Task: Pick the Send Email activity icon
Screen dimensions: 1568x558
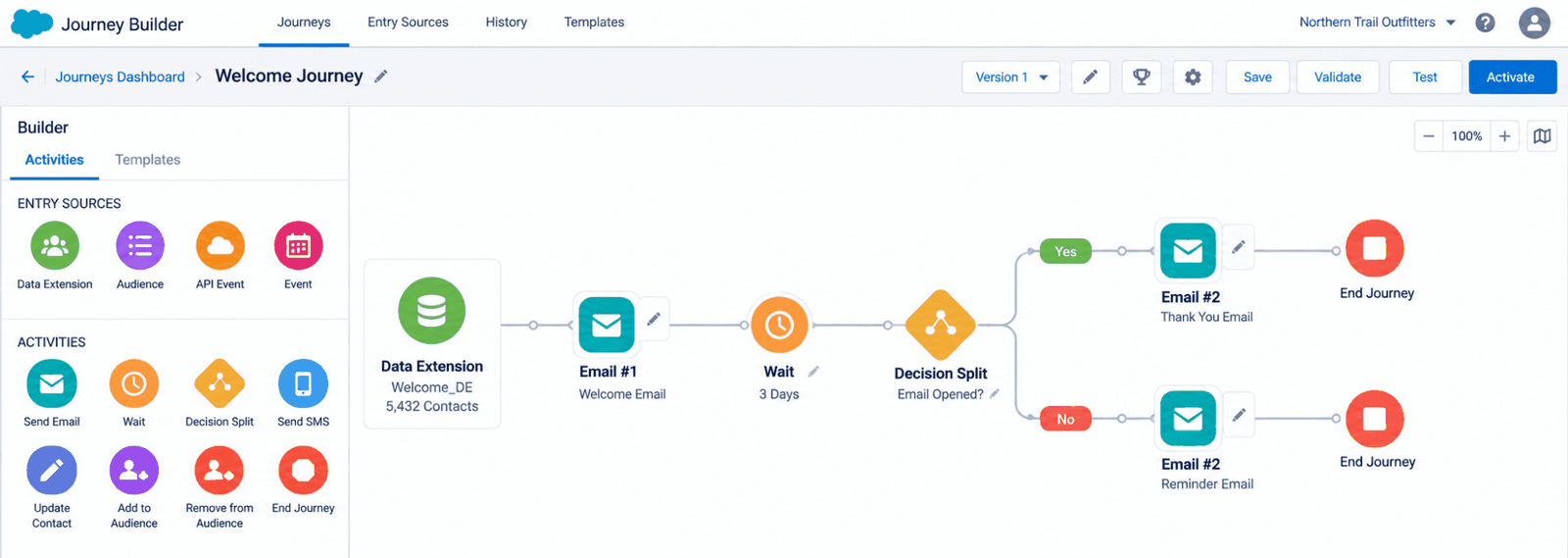Action: (x=52, y=383)
